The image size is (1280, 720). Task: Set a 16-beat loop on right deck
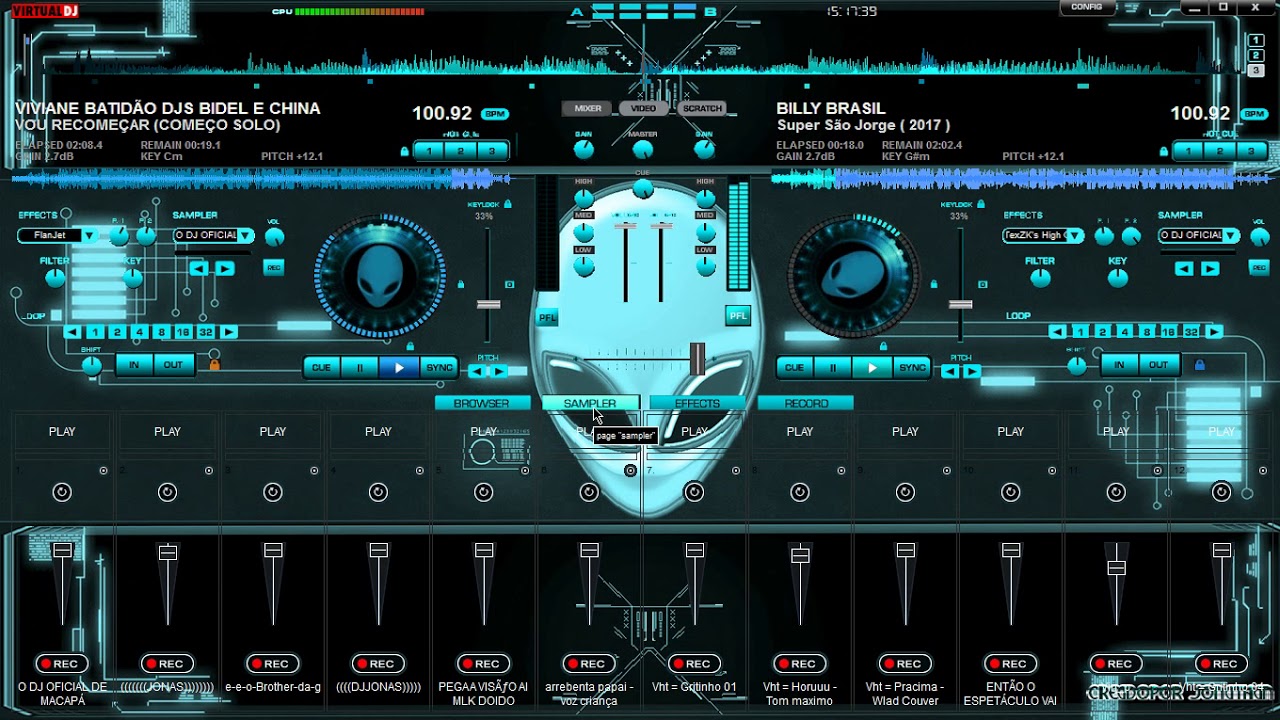point(1168,332)
